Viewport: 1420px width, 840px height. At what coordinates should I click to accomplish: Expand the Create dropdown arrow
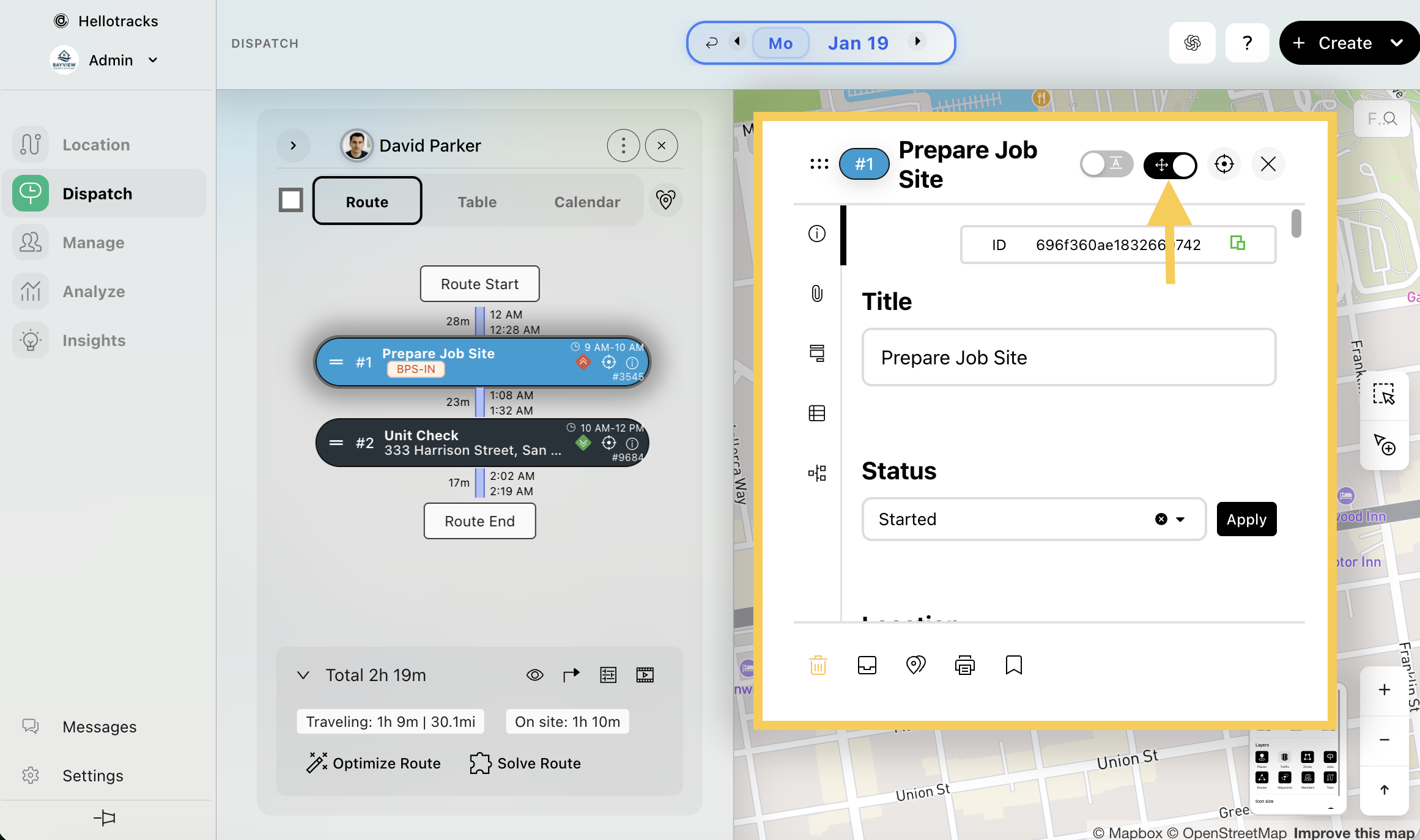1397,43
